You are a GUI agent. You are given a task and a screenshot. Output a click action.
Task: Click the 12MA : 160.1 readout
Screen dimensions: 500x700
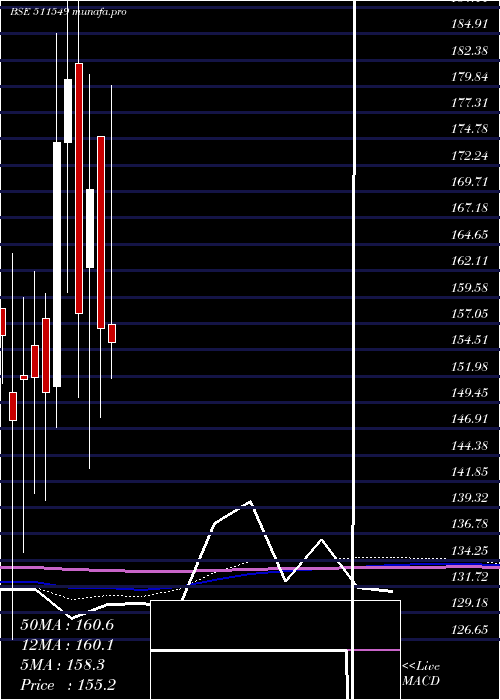tap(67, 645)
